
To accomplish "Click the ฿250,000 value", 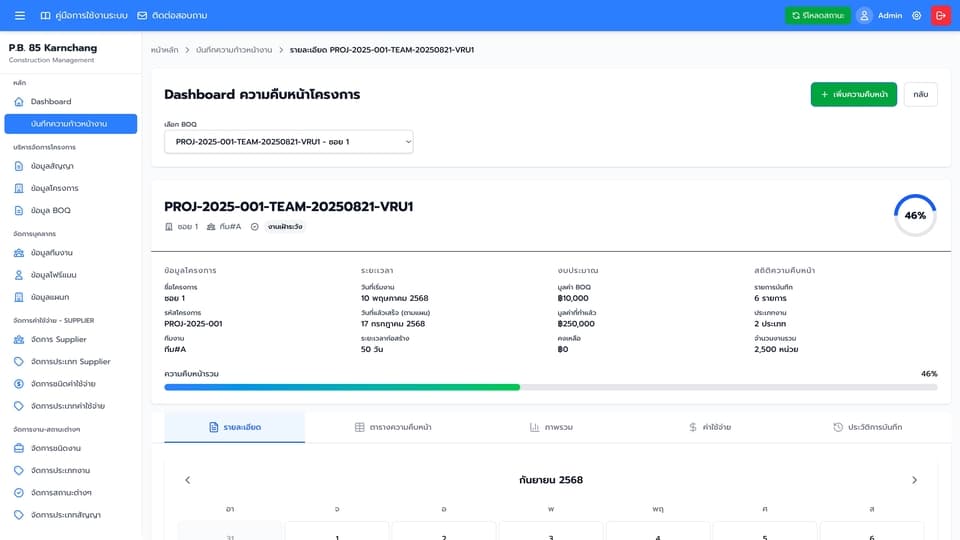I will click(576, 324).
